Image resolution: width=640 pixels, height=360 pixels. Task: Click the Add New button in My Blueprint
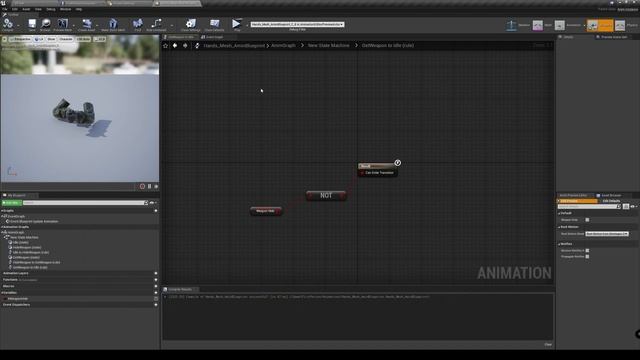click(x=11, y=203)
